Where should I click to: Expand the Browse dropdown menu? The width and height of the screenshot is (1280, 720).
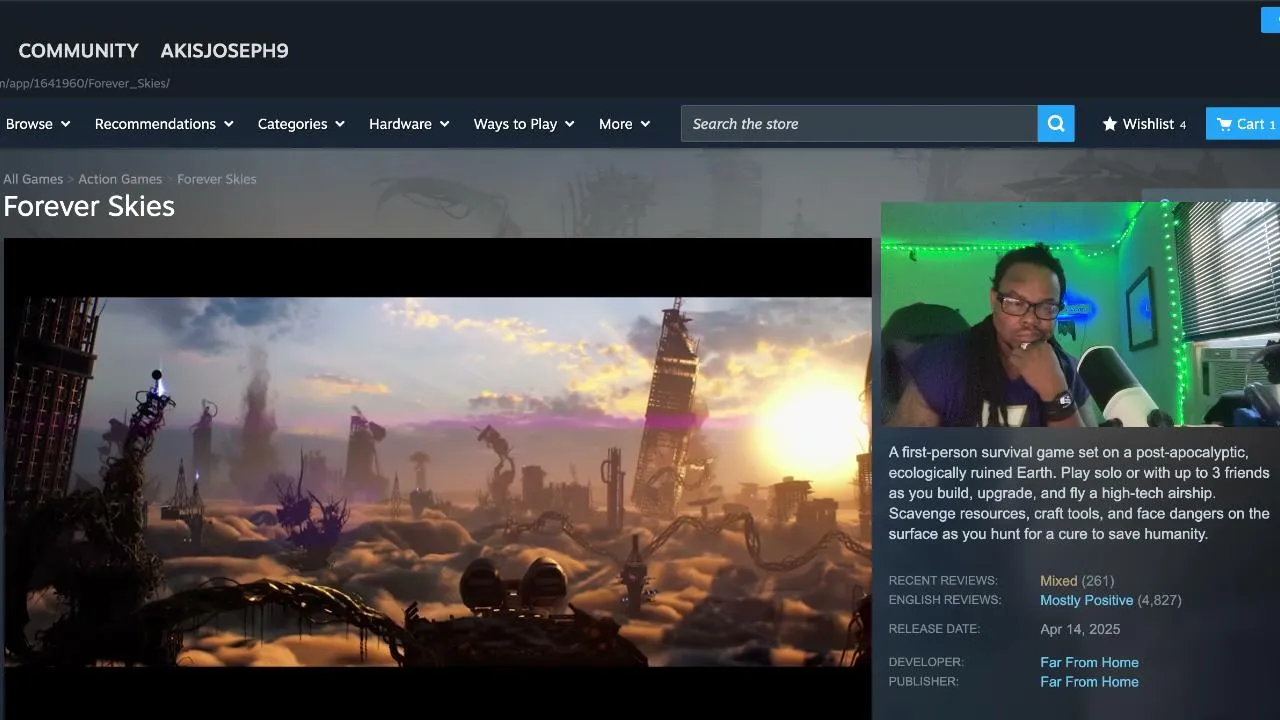point(38,124)
